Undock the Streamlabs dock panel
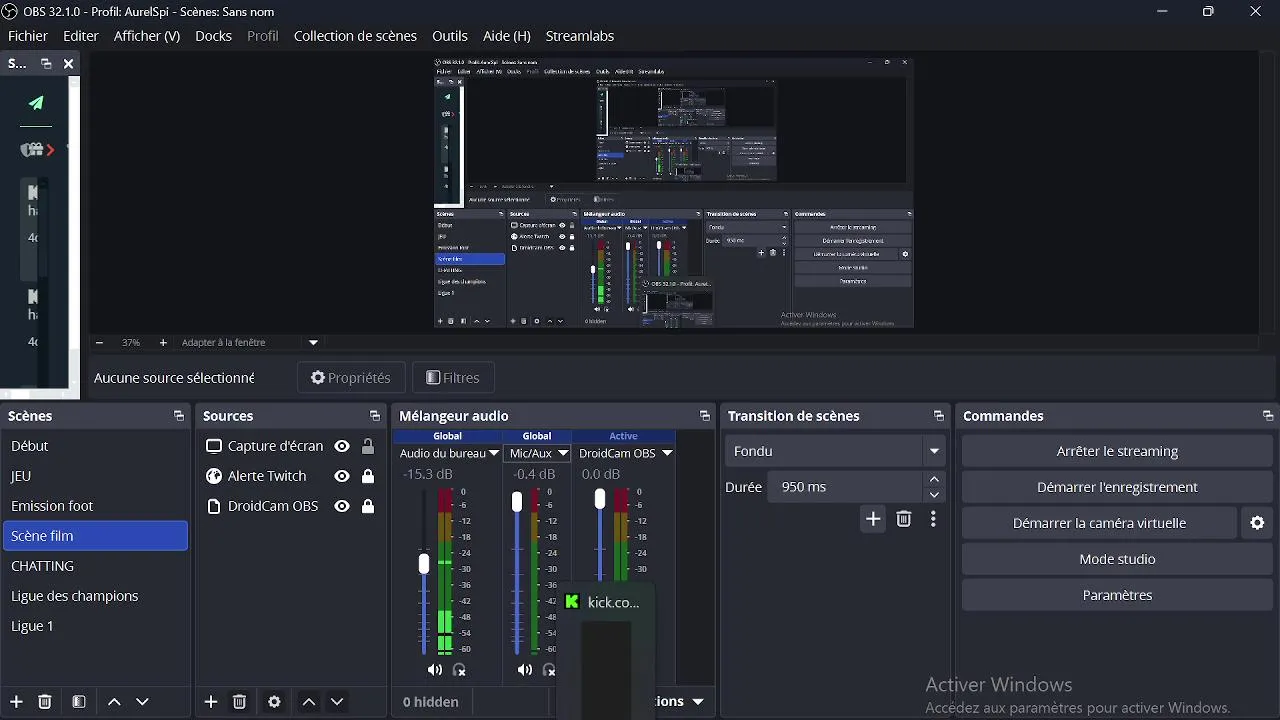Viewport: 1280px width, 720px height. coord(46,63)
